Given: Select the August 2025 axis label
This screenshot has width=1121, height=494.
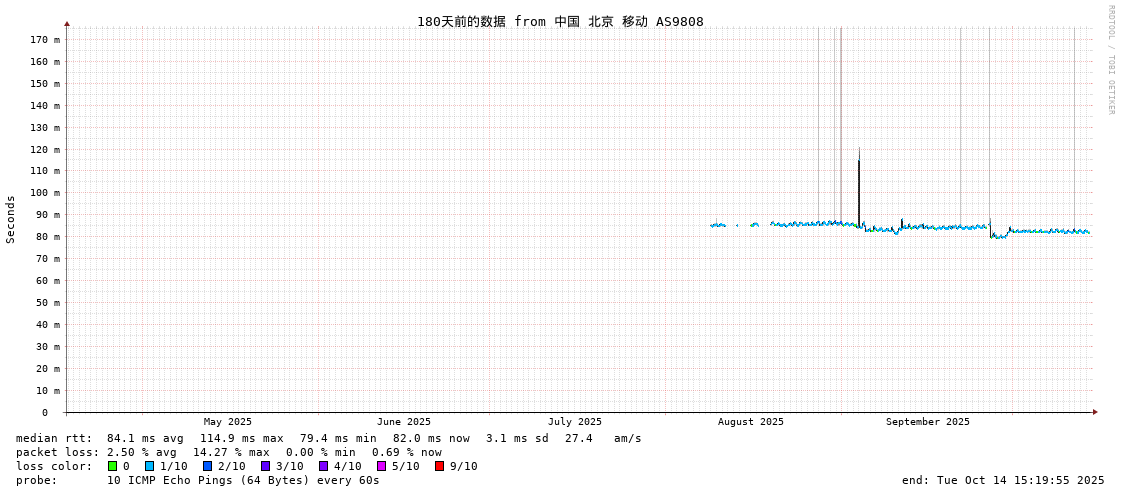Looking at the screenshot, I should 751,422.
